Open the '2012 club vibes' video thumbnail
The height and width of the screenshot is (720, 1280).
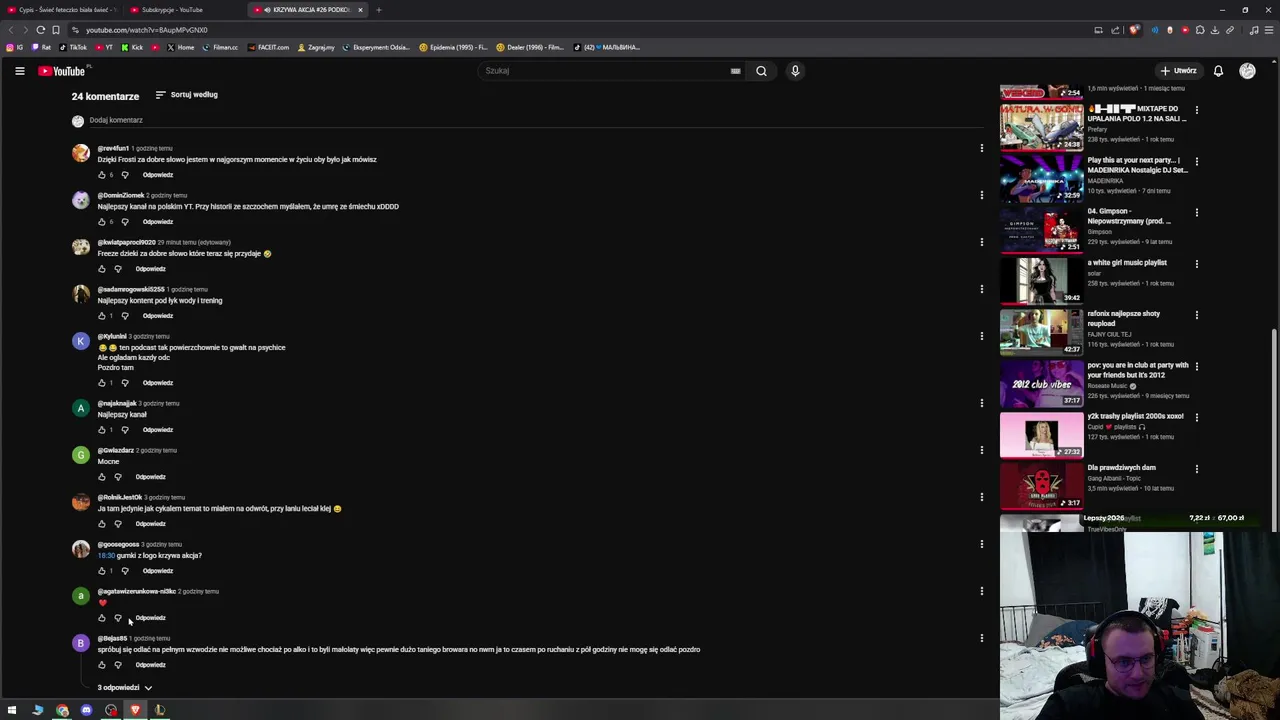pyautogui.click(x=1041, y=384)
